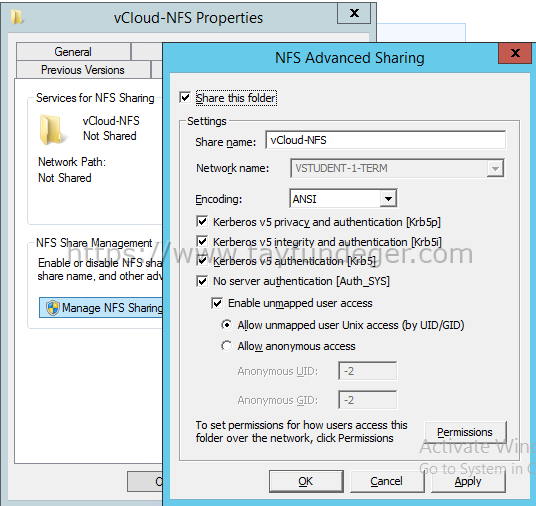Uncheck No server authentication [Auth_SYS]

point(202,281)
